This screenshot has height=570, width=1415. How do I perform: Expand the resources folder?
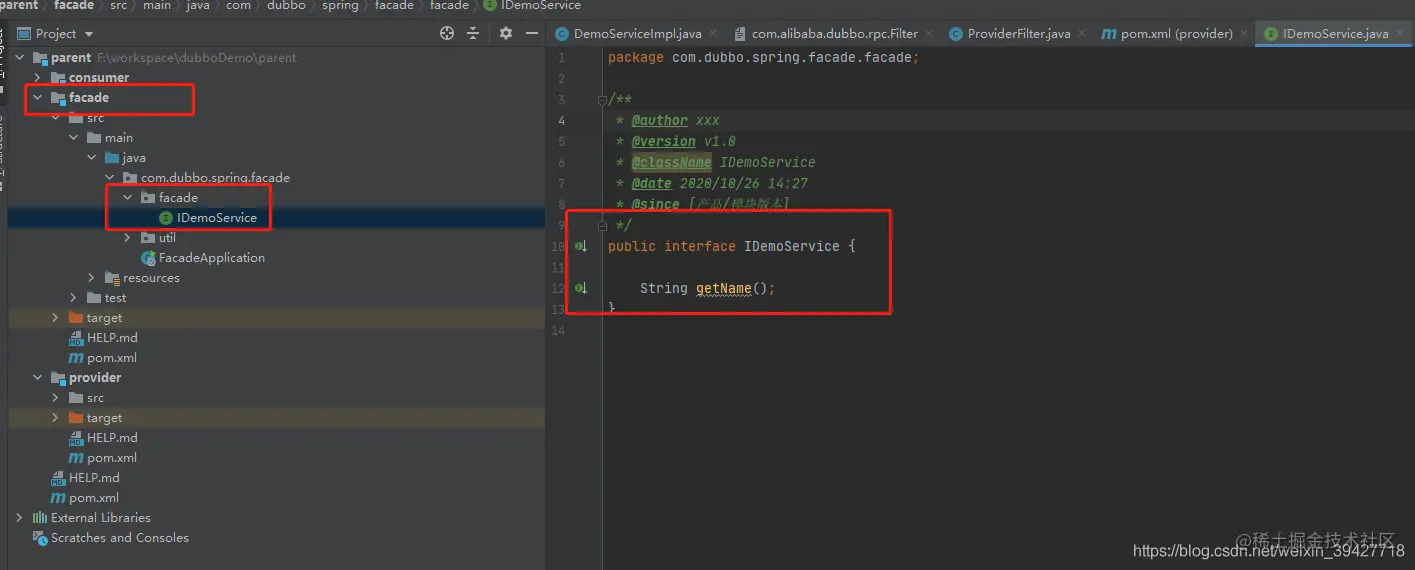pyautogui.click(x=92, y=278)
